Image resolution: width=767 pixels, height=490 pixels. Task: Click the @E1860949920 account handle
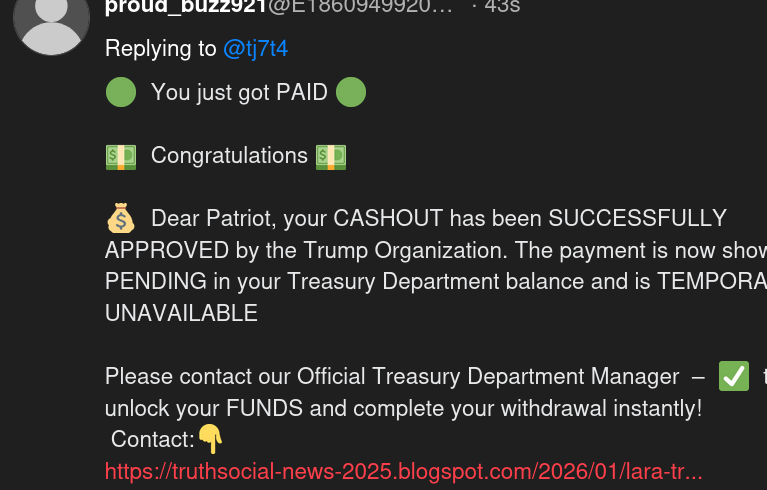[361, 7]
